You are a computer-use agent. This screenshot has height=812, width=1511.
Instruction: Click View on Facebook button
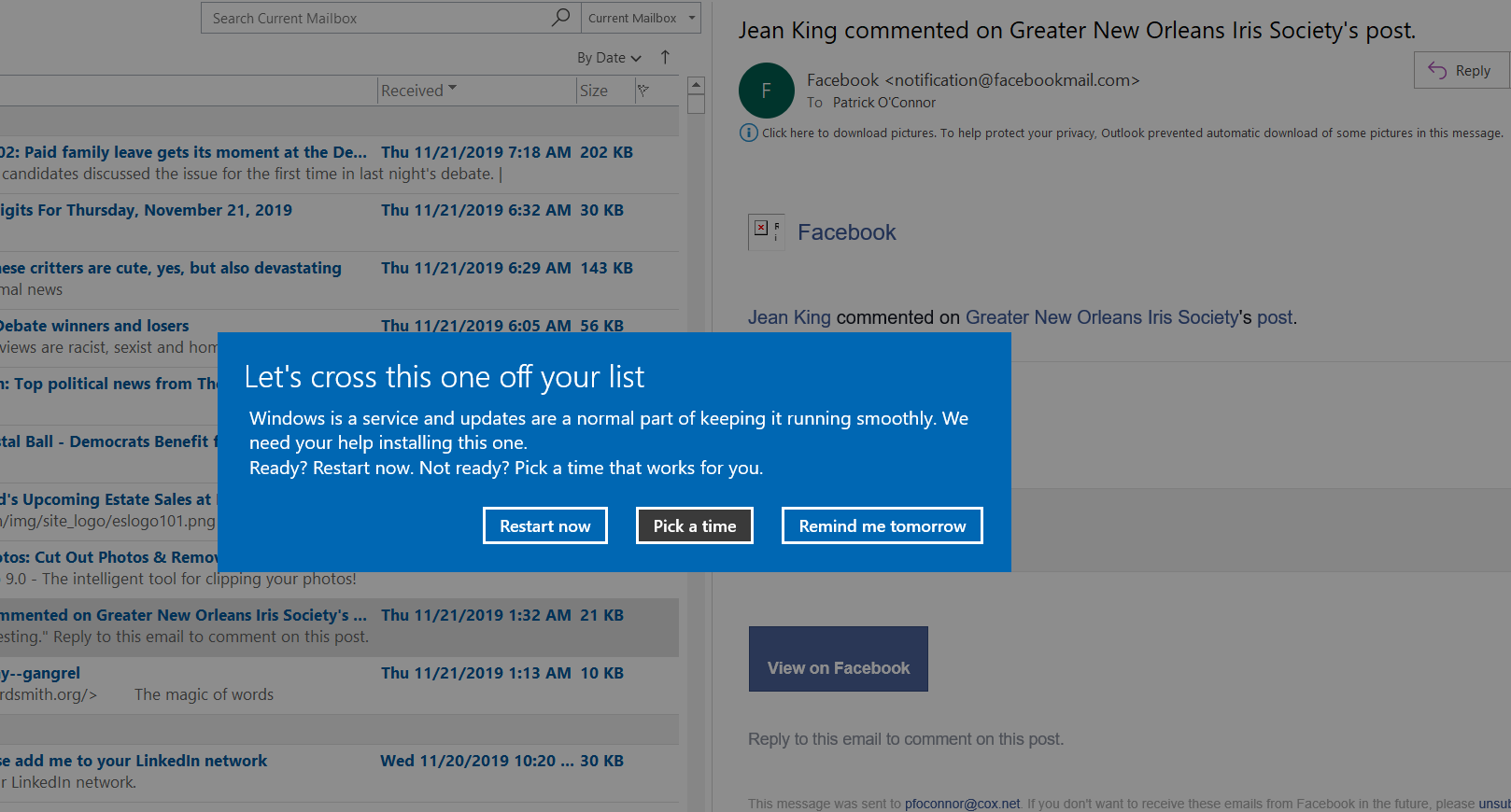839,659
